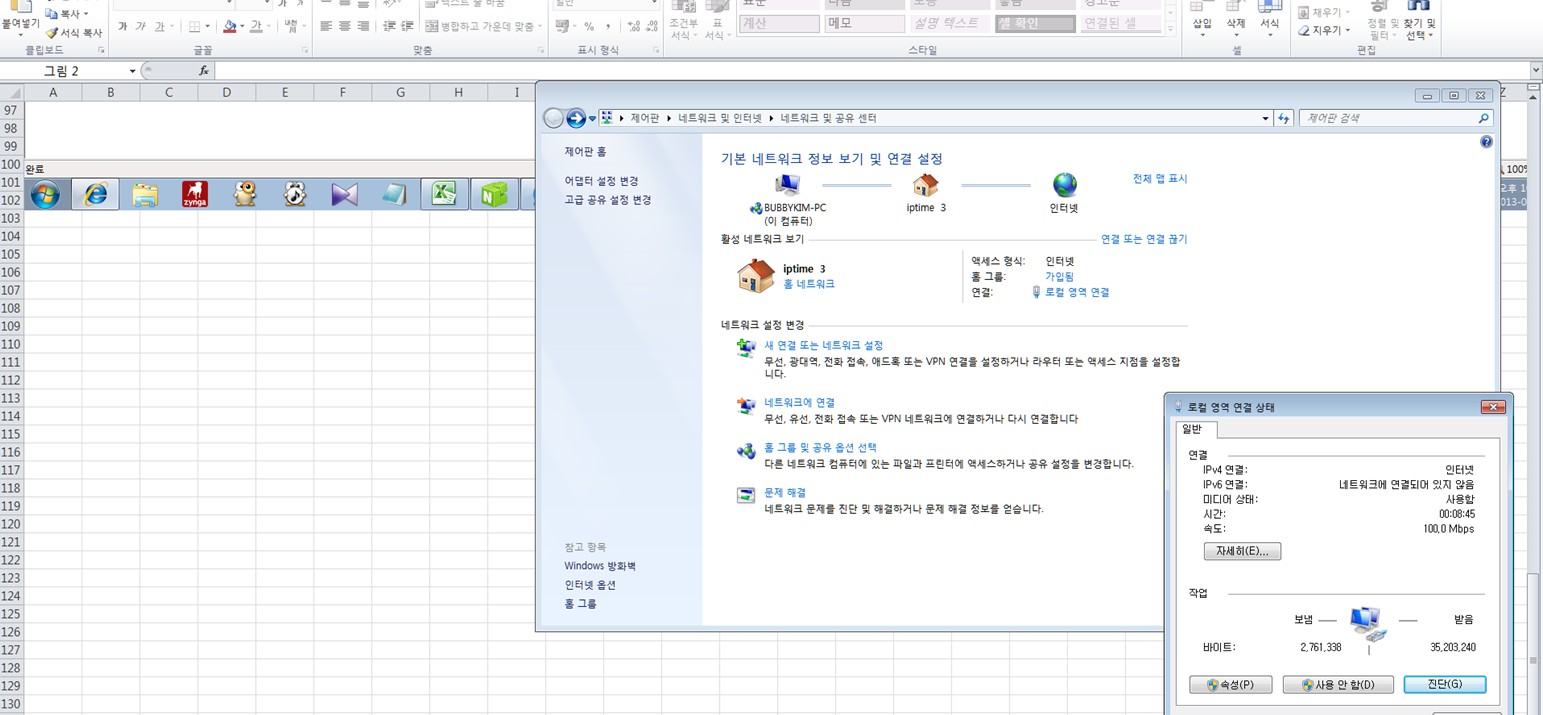Open 어댑터 설정 변경 link in sidebar
Viewport: 1543px width, 715px height.
(x=601, y=181)
